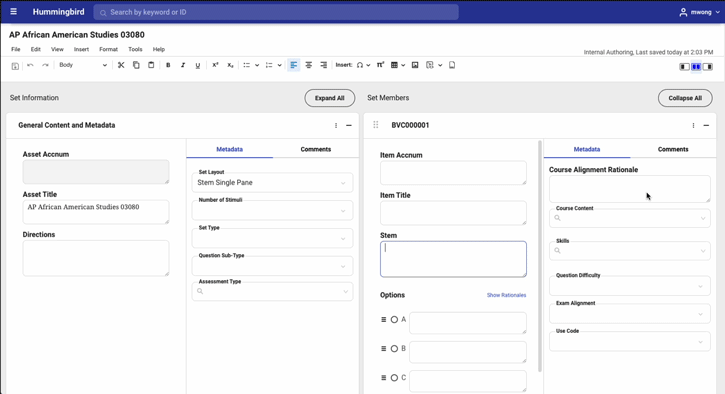Click the Directions text field
Screen dimensions: 725x394
coord(96,258)
